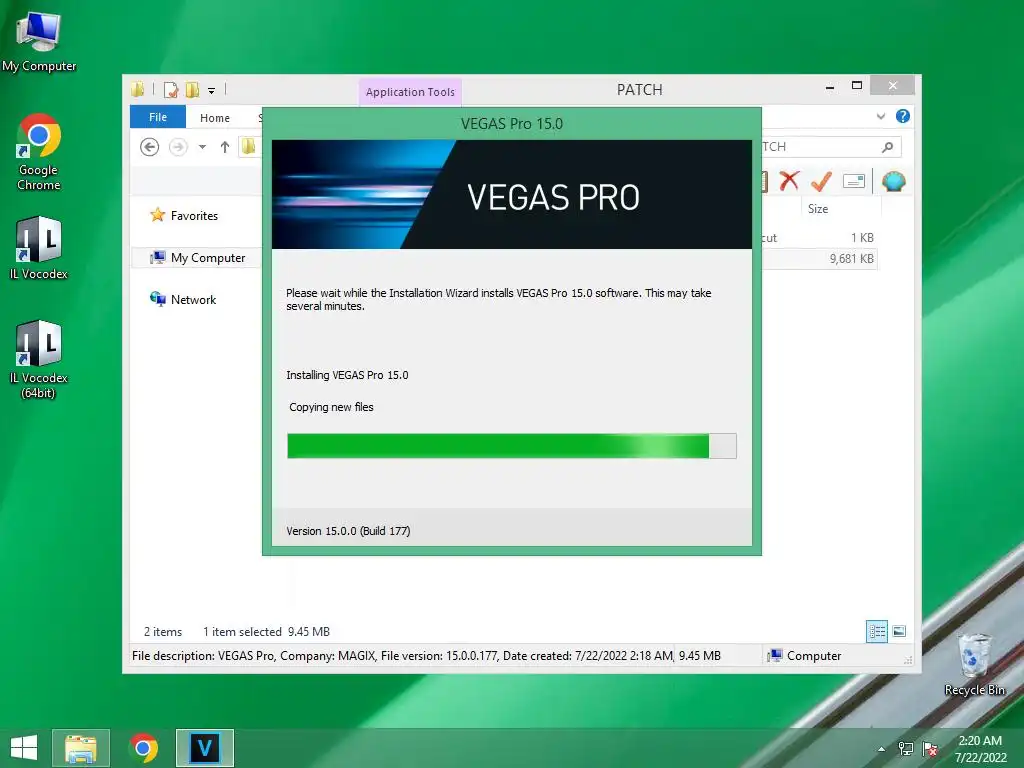Click the New Folder quick access icon
The width and height of the screenshot is (1024, 768).
193,89
